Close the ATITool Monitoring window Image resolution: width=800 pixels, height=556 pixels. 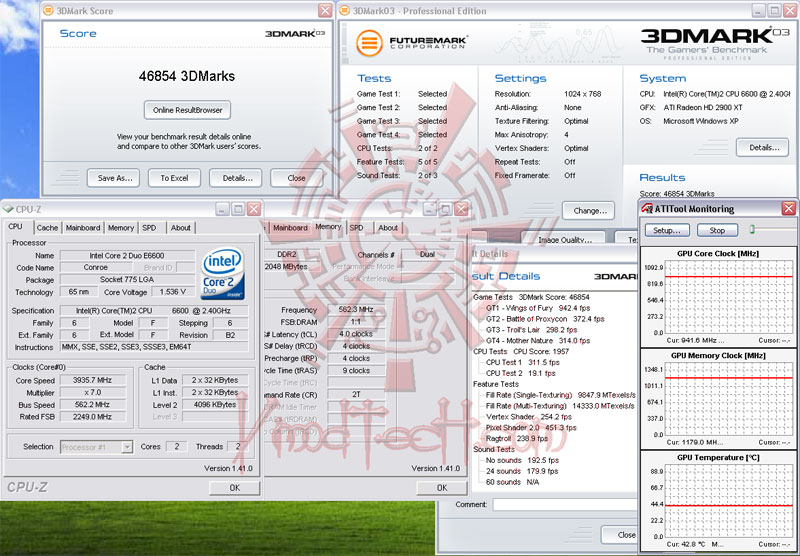(x=789, y=208)
